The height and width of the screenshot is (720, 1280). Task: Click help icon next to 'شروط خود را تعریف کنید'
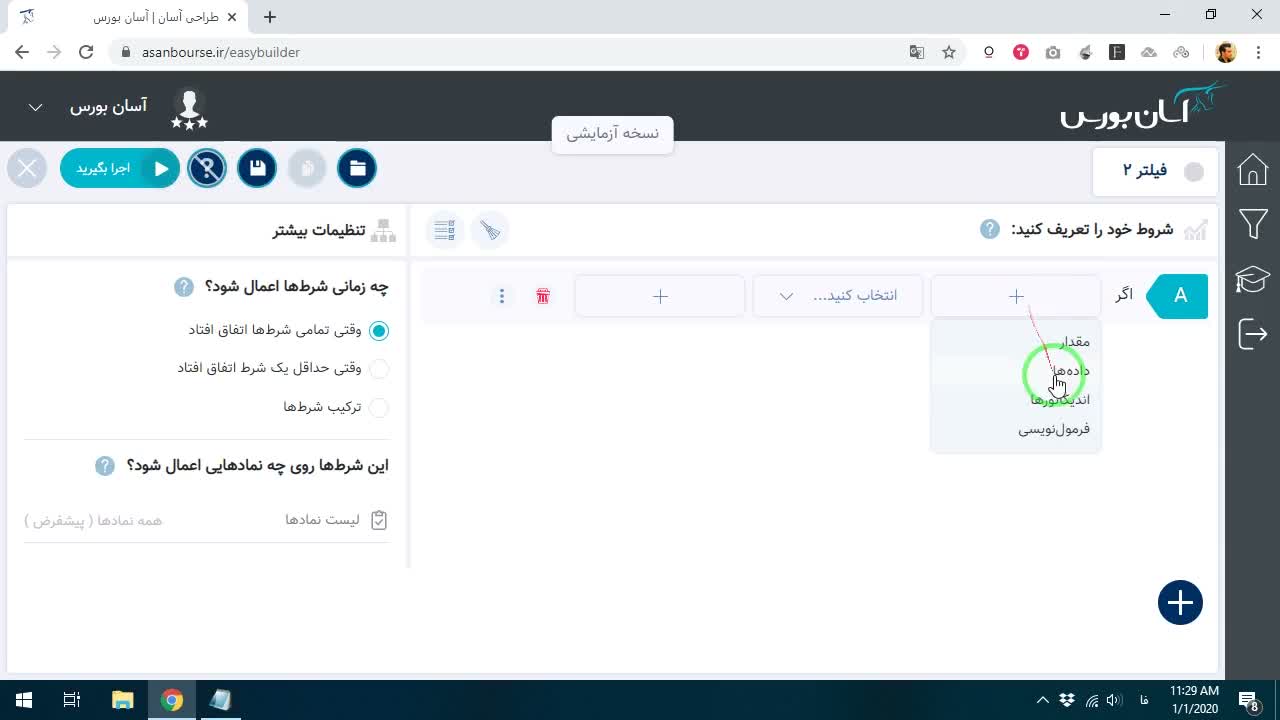[x=989, y=229]
